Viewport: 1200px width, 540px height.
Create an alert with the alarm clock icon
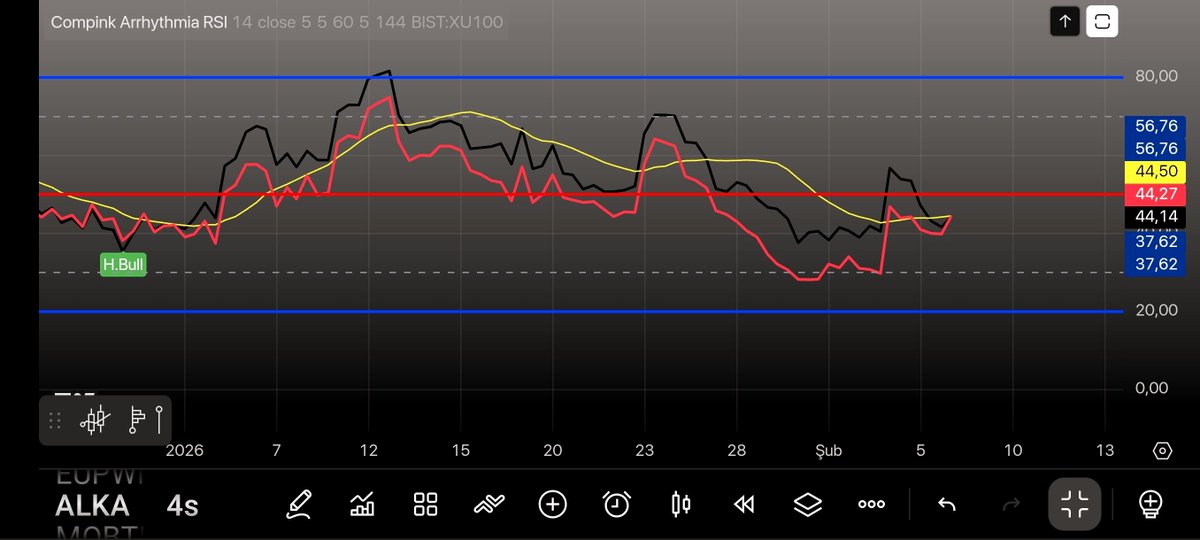click(617, 504)
